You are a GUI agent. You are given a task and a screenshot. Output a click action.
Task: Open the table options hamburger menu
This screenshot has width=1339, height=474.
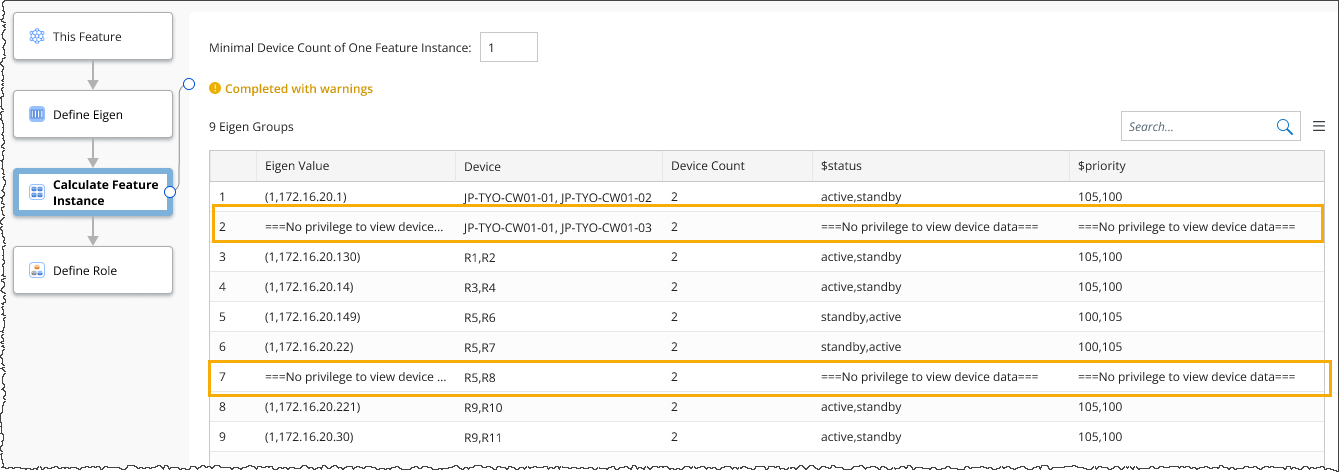tap(1318, 127)
